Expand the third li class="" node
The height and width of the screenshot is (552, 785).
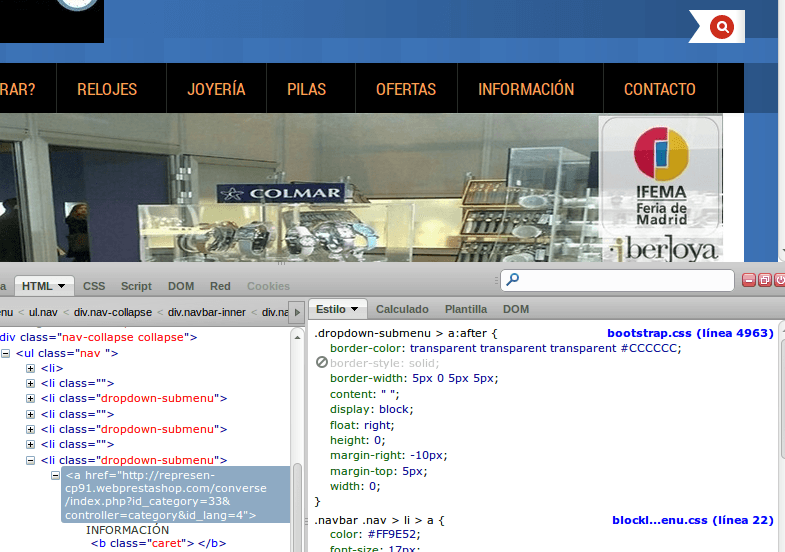tap(31, 444)
